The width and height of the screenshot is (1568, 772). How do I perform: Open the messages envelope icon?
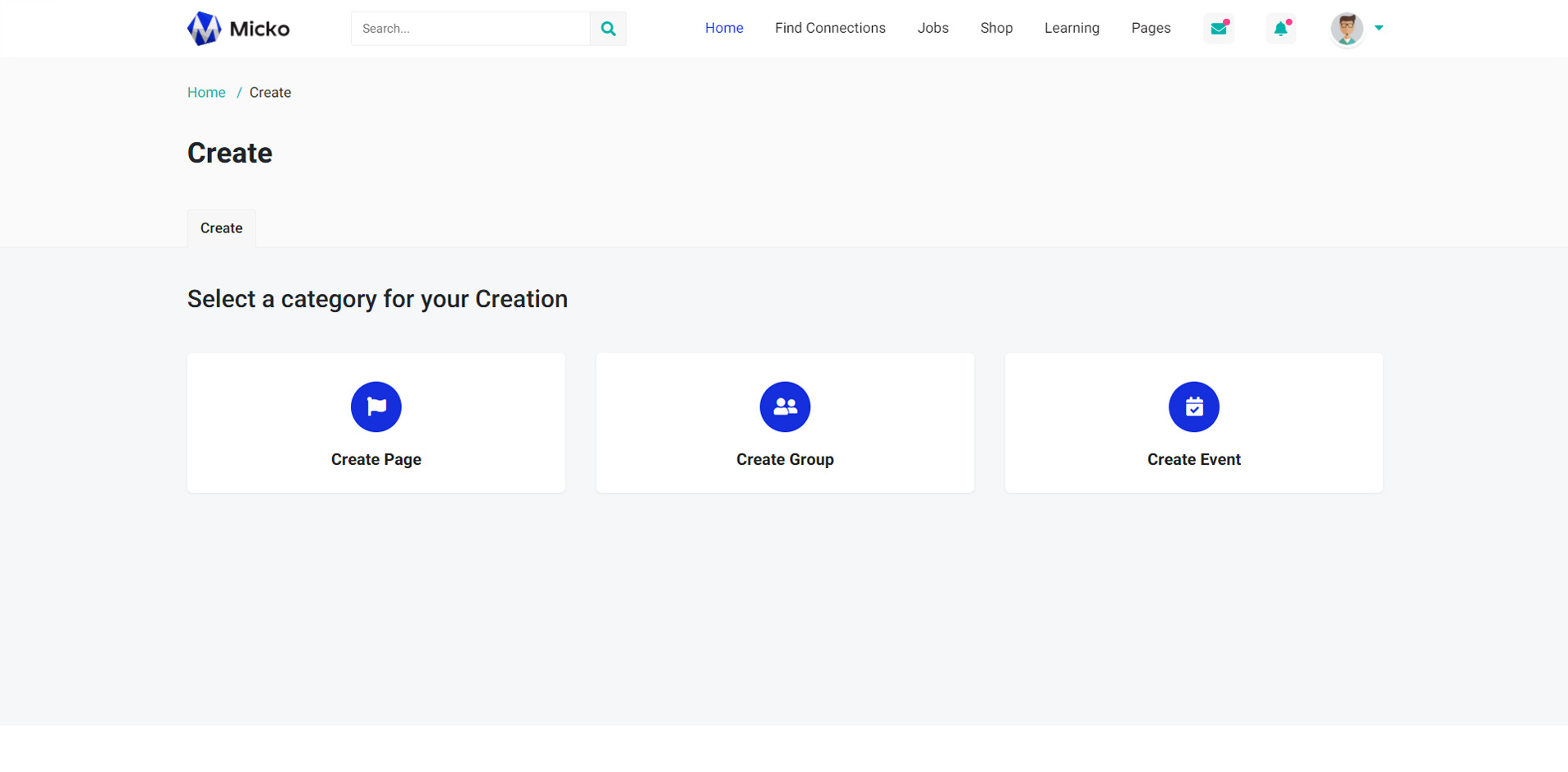[1218, 29]
